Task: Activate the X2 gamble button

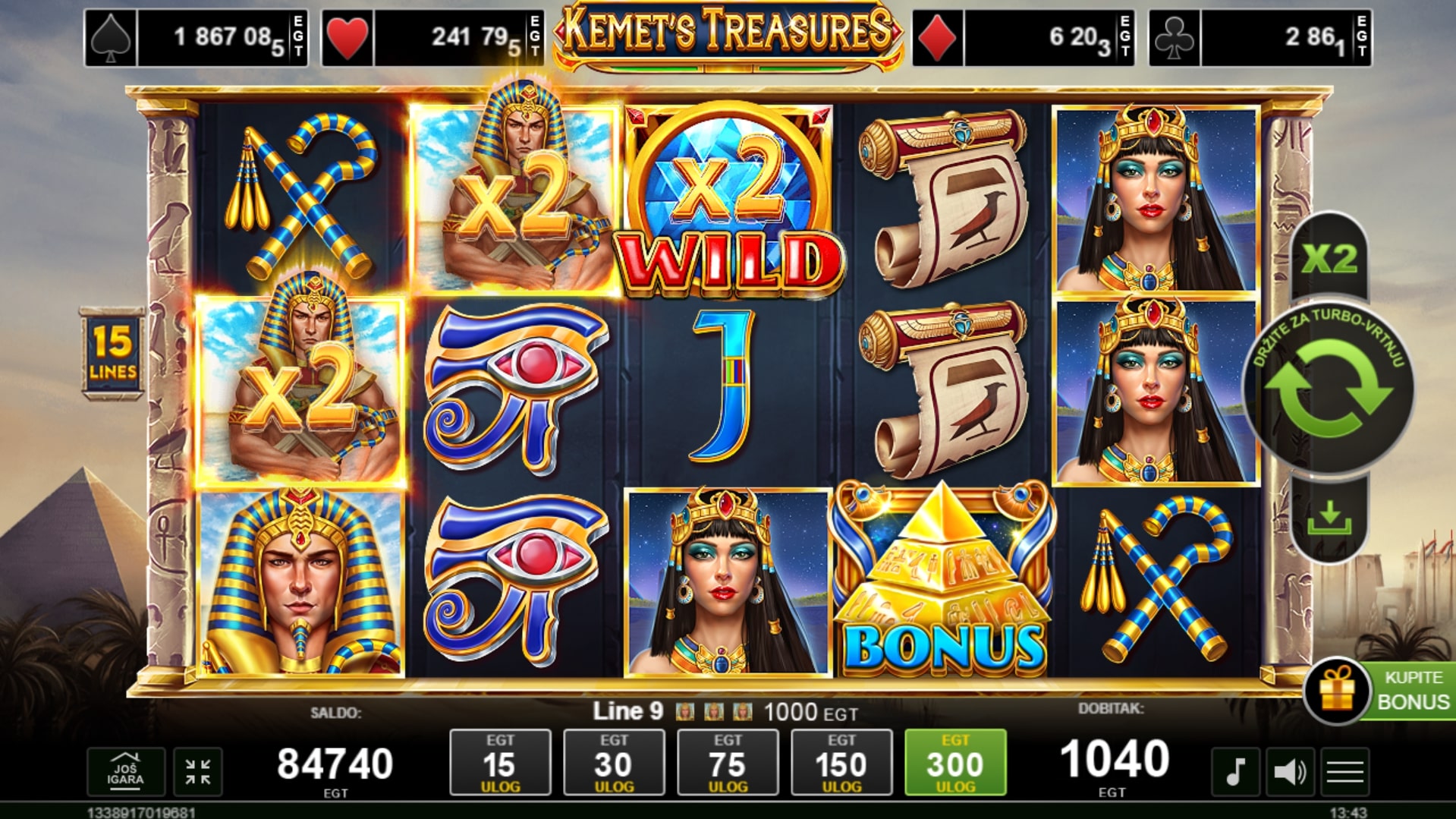Action: click(x=1329, y=259)
